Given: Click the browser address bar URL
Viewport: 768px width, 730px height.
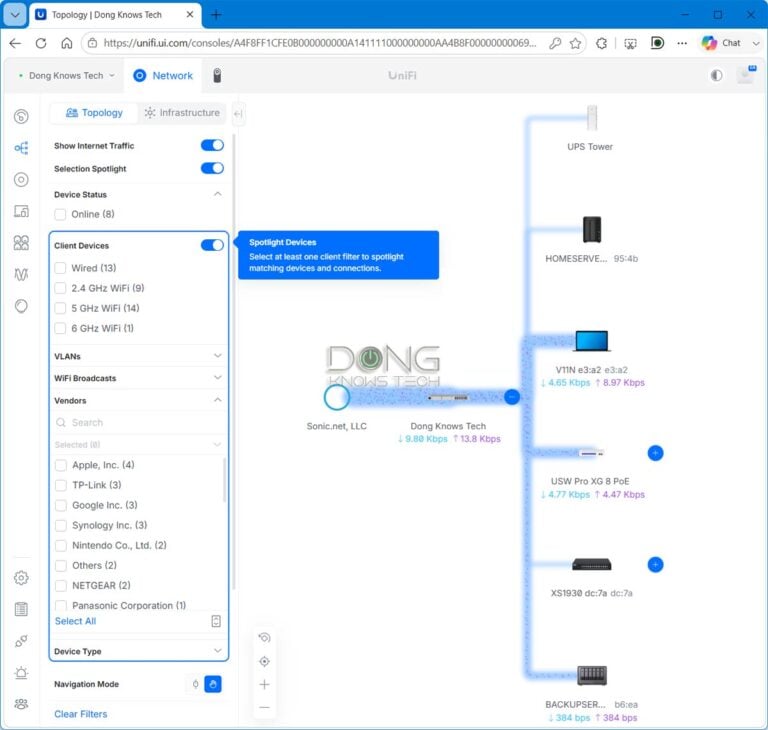Looking at the screenshot, I should [x=319, y=43].
